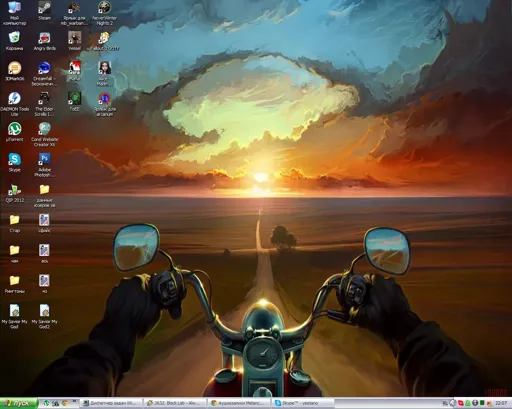Viewport: 512px width, 409px height.
Task: Open the arcanum shortcut icon
Action: point(104,104)
